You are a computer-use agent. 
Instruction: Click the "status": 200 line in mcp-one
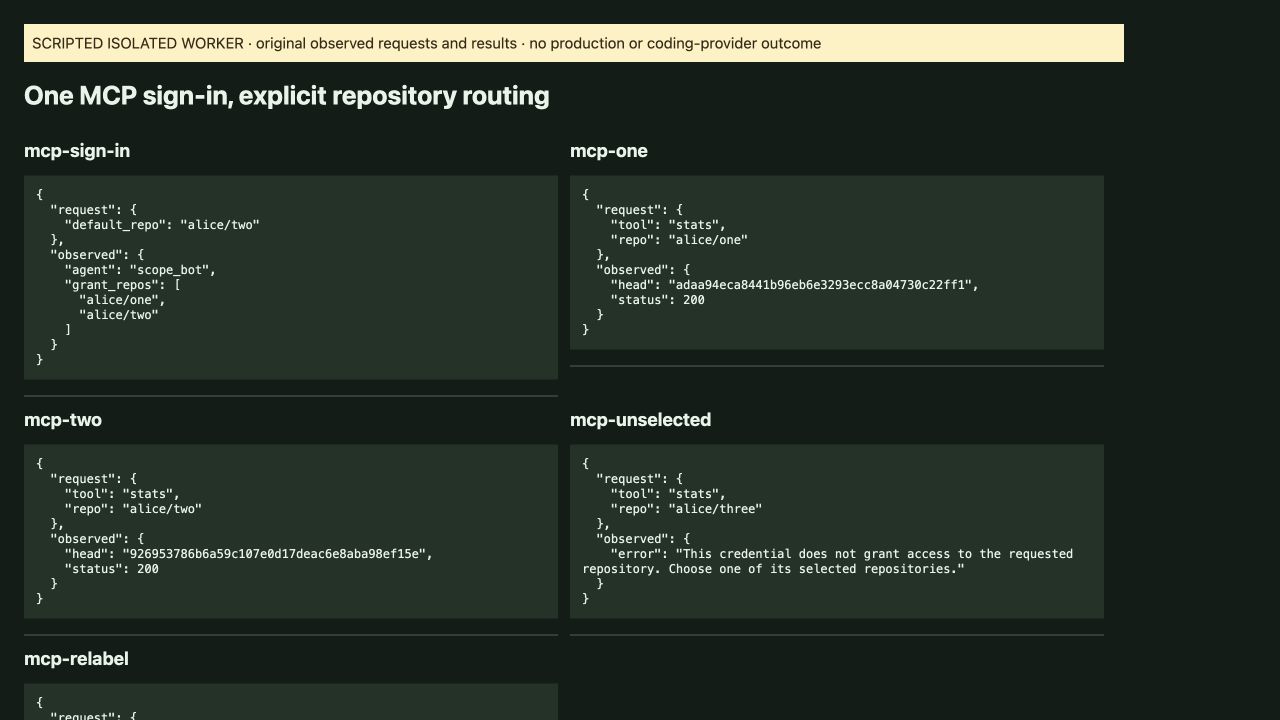point(658,300)
